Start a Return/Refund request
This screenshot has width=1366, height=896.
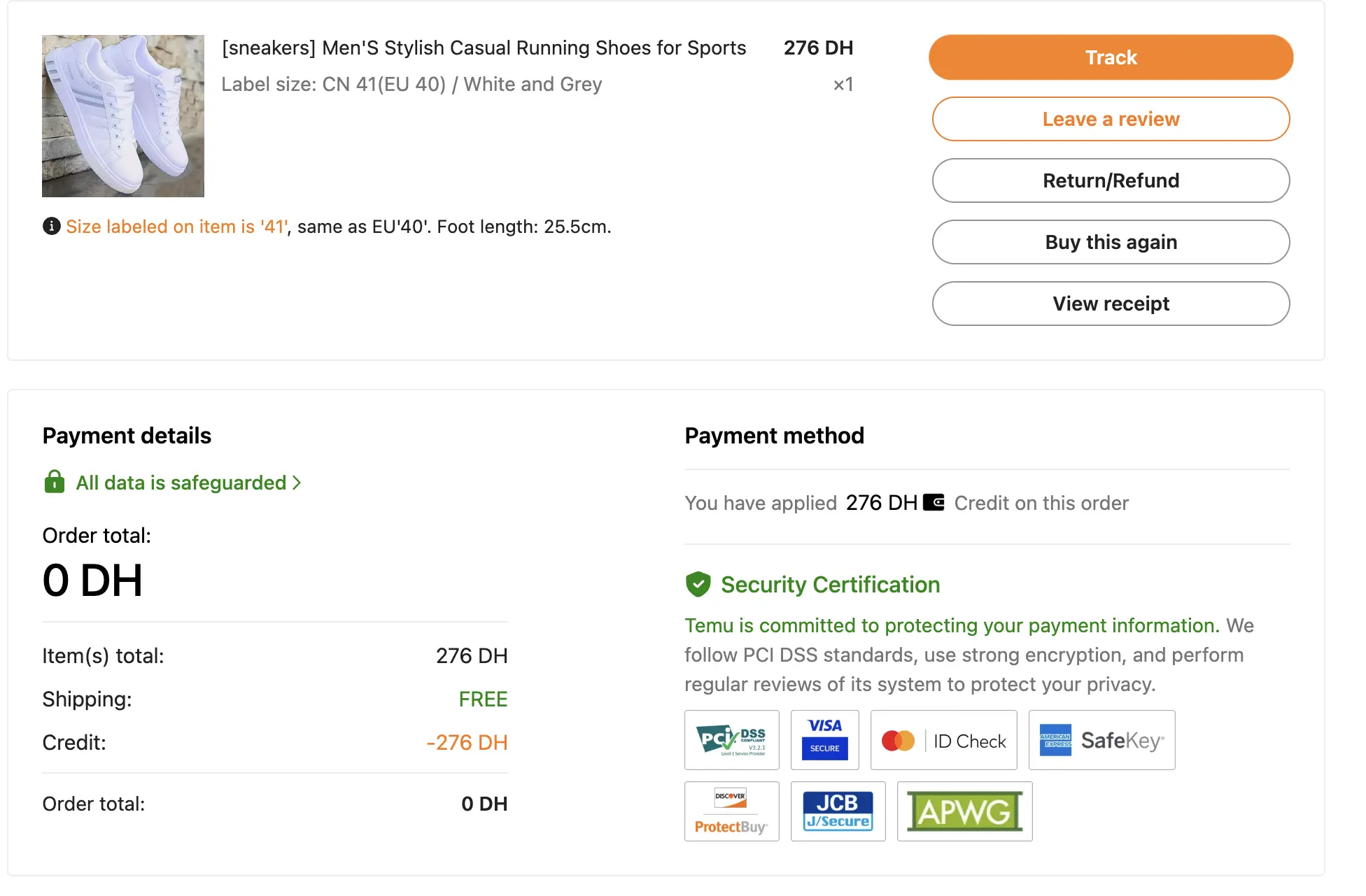click(1111, 180)
